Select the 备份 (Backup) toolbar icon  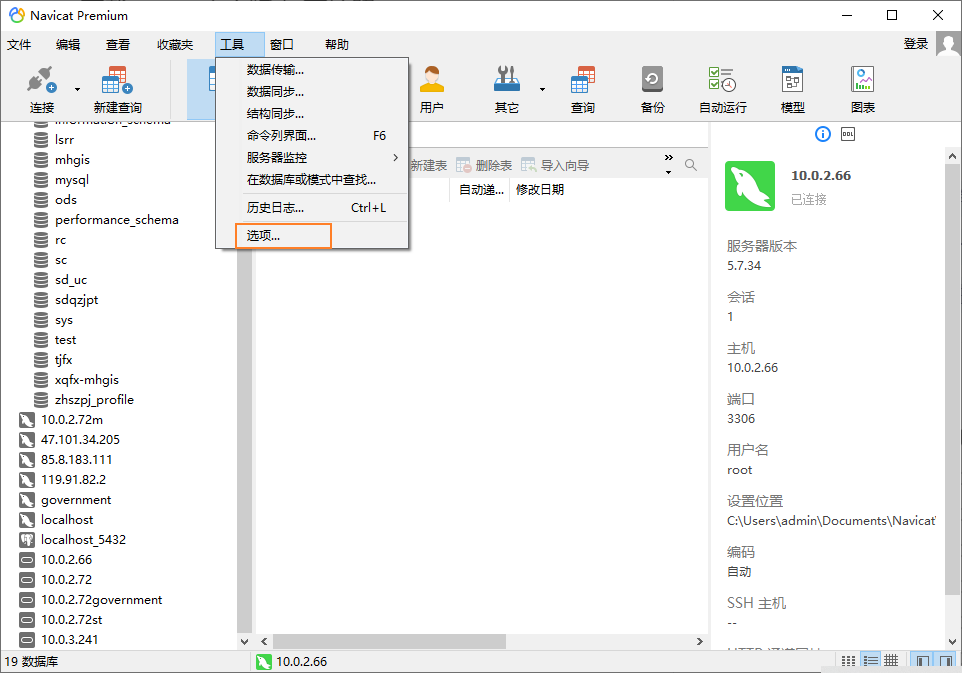tap(652, 88)
